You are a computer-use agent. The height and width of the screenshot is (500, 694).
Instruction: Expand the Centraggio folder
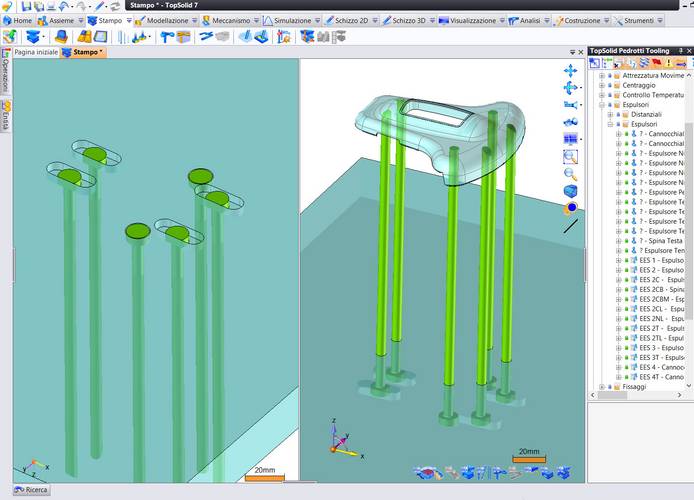pyautogui.click(x=602, y=85)
